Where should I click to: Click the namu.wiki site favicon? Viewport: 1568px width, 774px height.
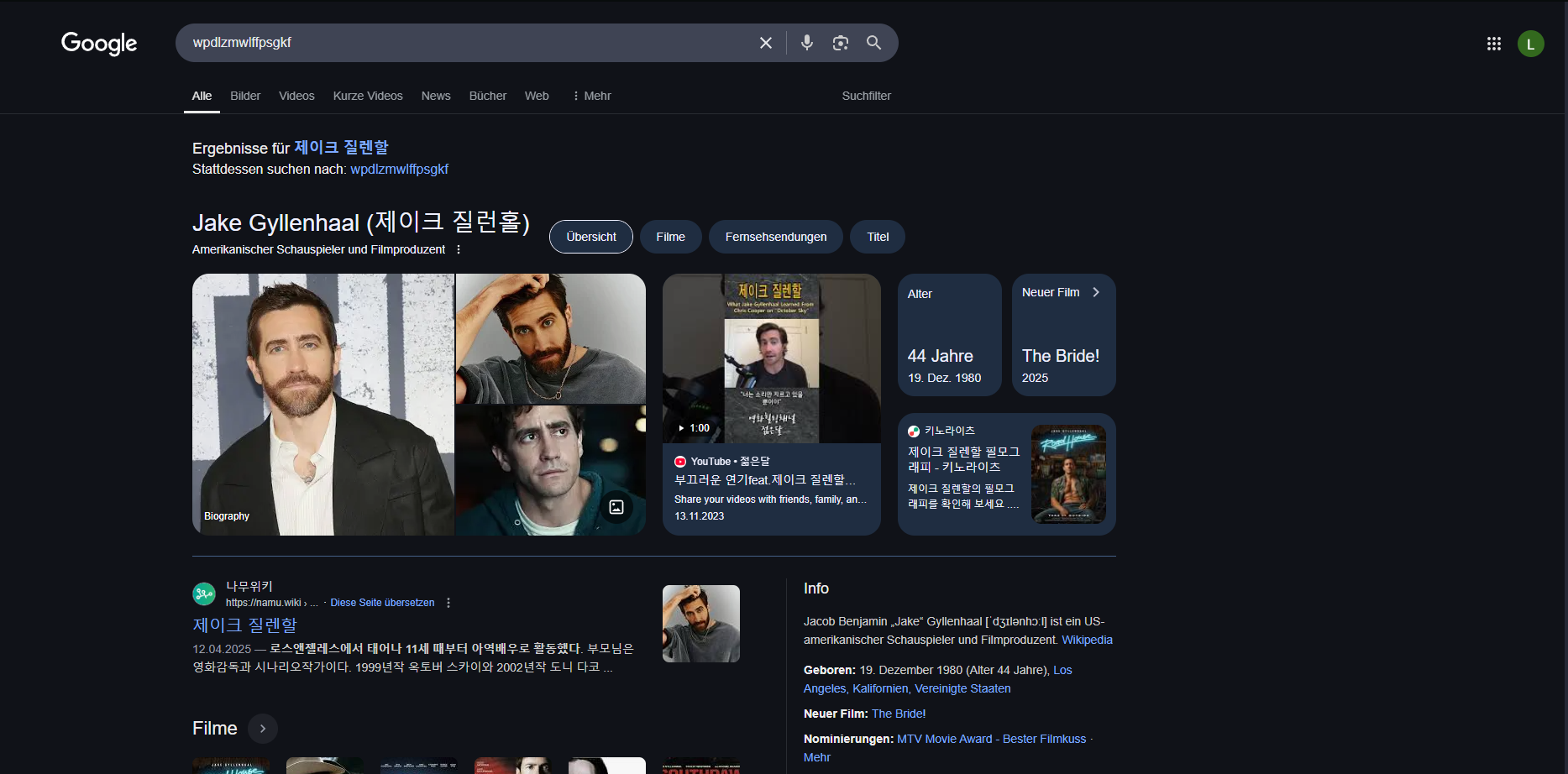[204, 594]
